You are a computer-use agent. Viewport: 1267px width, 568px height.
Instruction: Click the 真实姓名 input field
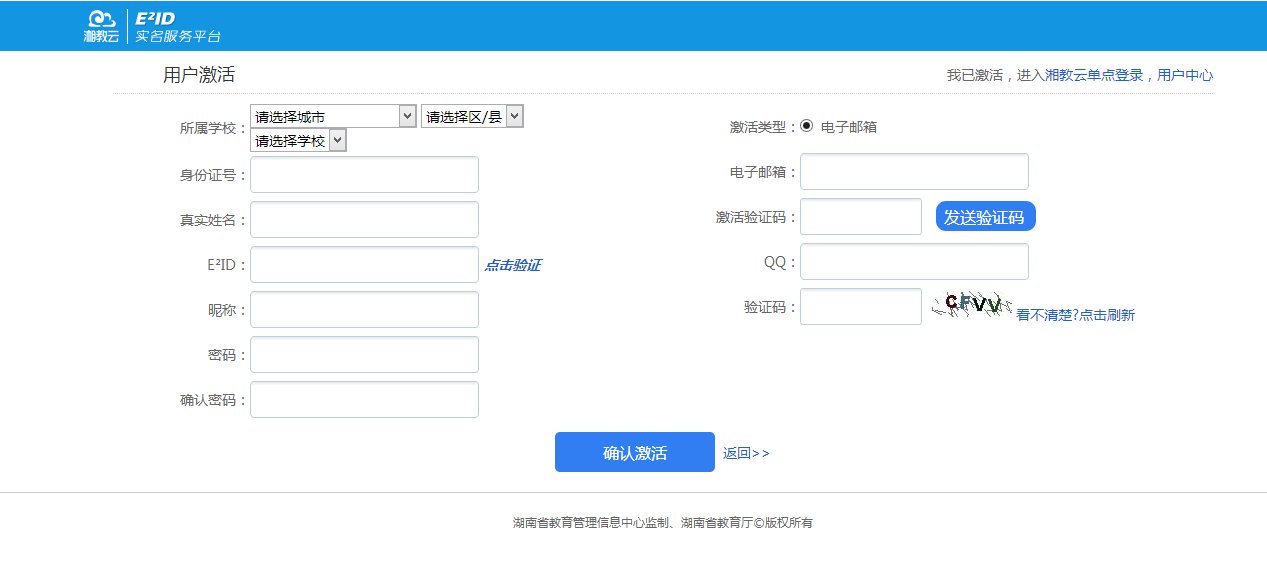[364, 219]
